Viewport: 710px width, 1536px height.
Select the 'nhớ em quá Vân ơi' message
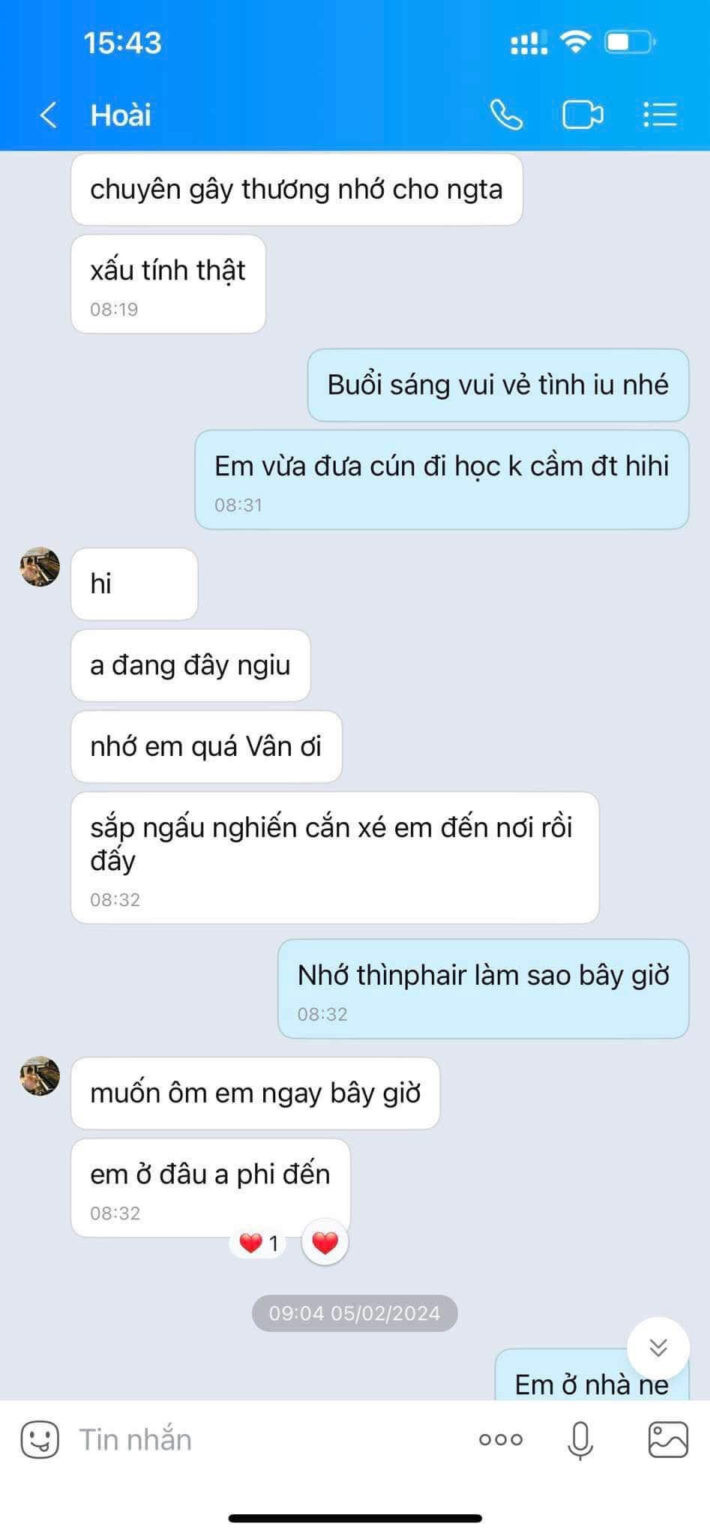[206, 746]
